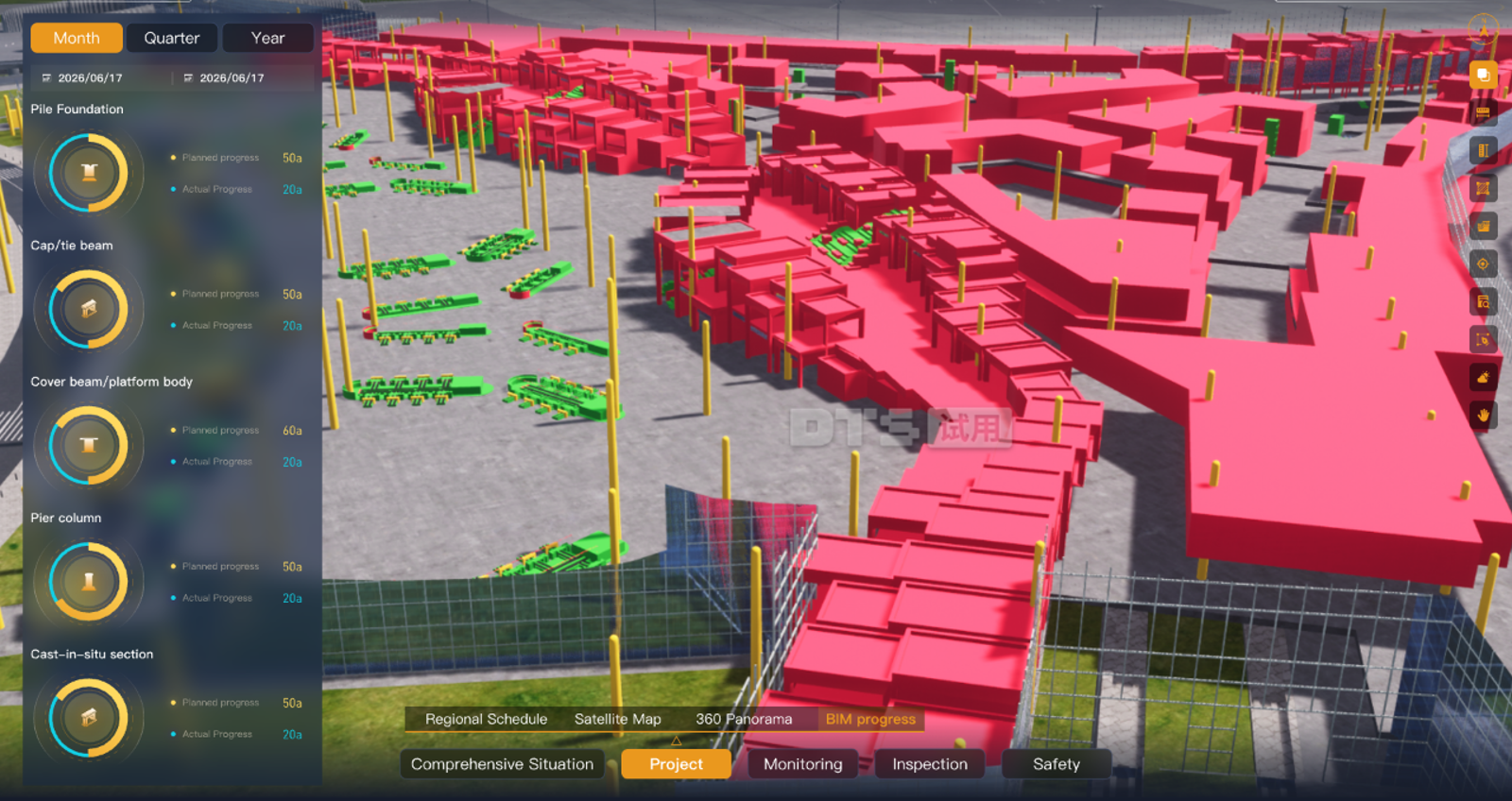The image size is (1512, 801).
Task: Click the Pier column progress ring icon
Action: [x=89, y=582]
